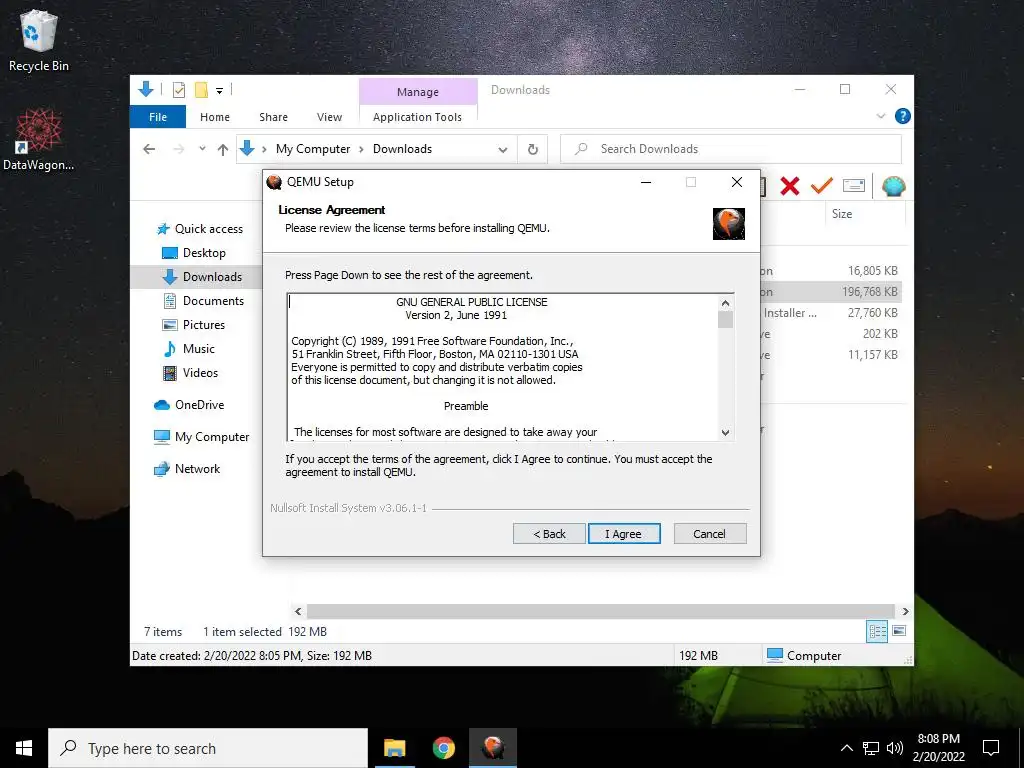1024x768 pixels.
Task: Click the Explorer forward arrow
Action: point(178,149)
